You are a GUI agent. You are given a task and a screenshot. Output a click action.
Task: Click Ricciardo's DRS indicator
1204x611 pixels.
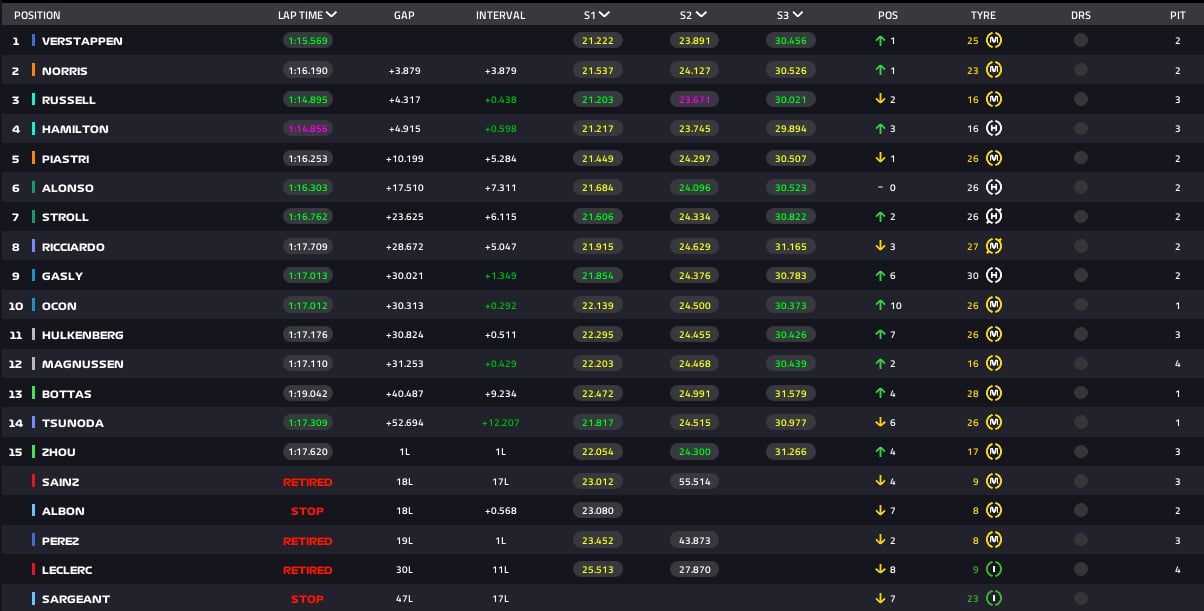click(x=1081, y=247)
